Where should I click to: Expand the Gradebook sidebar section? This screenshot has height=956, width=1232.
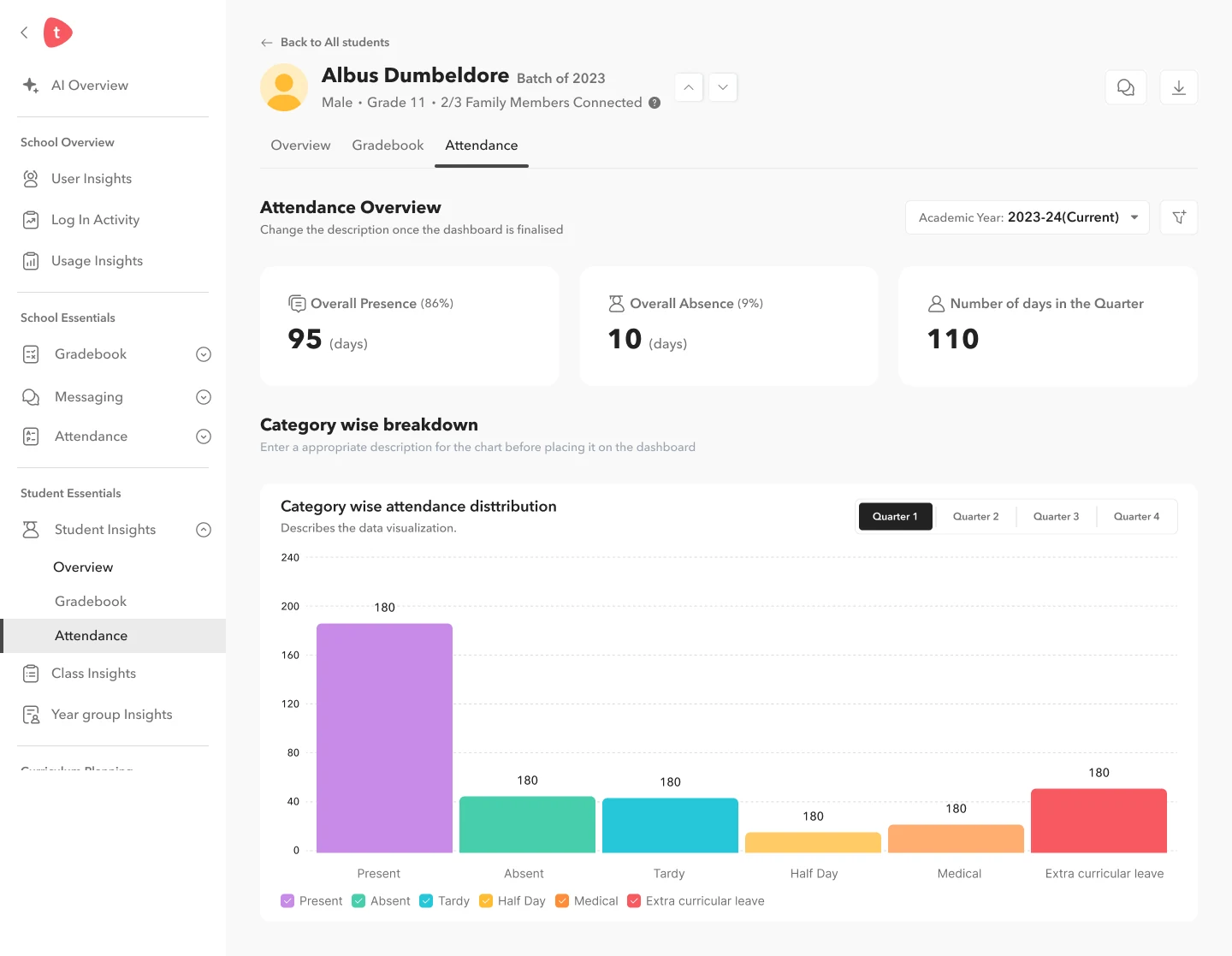point(204,354)
